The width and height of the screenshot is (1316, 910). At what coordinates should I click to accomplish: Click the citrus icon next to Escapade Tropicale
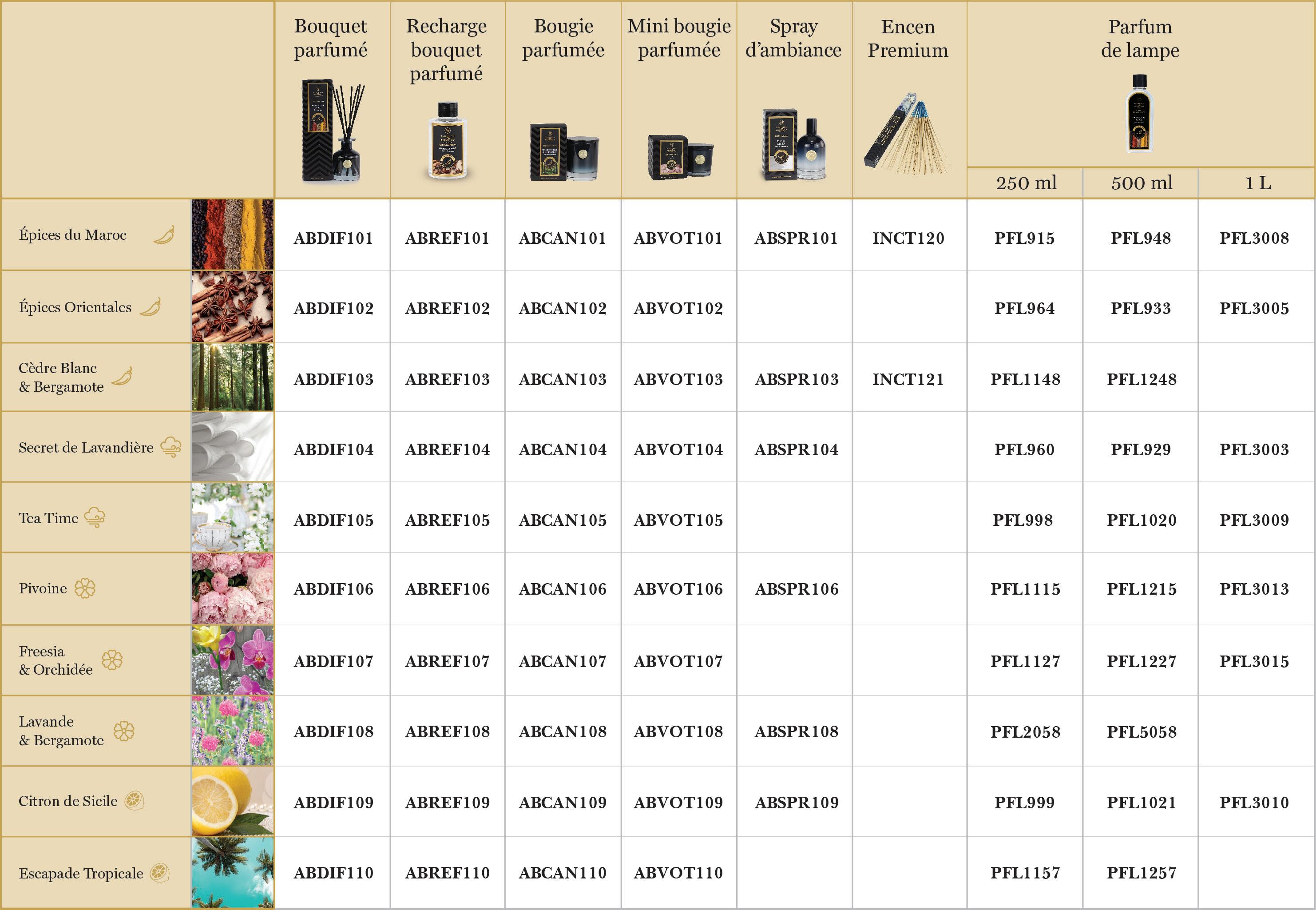tap(159, 872)
